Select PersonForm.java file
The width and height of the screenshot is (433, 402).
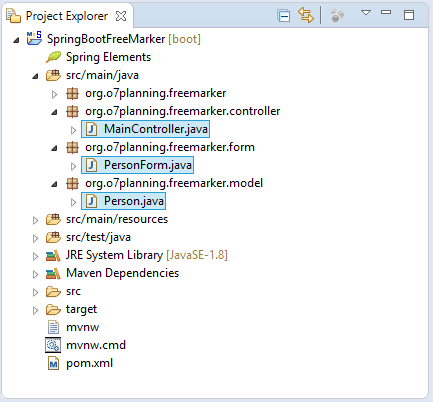tap(137, 165)
